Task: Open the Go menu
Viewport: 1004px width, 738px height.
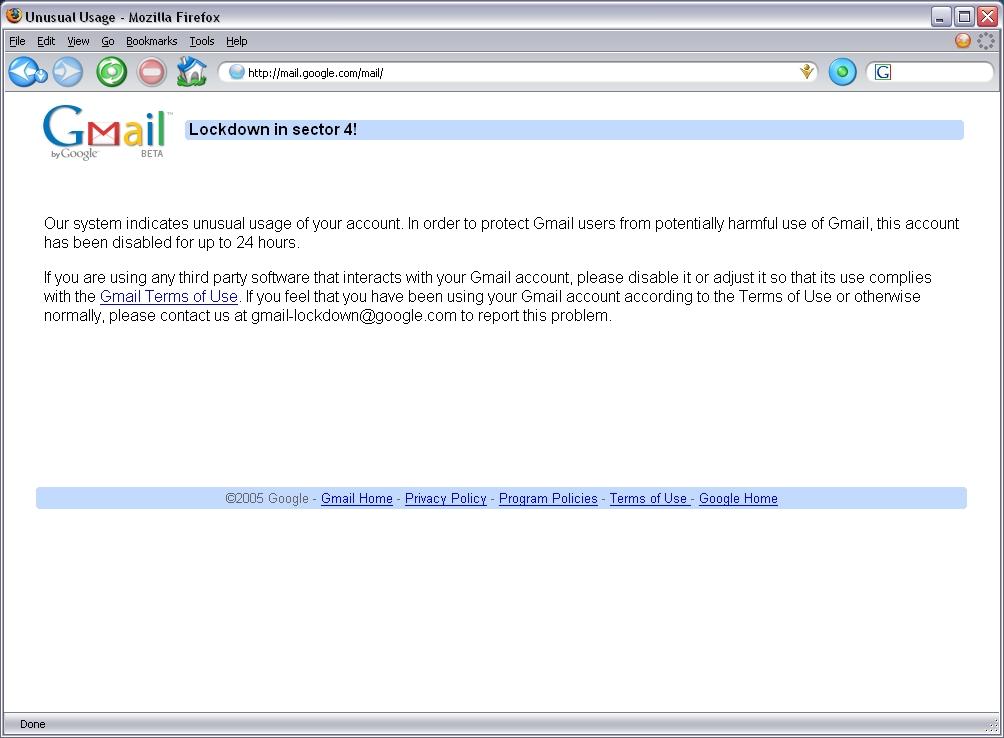Action: (x=108, y=41)
